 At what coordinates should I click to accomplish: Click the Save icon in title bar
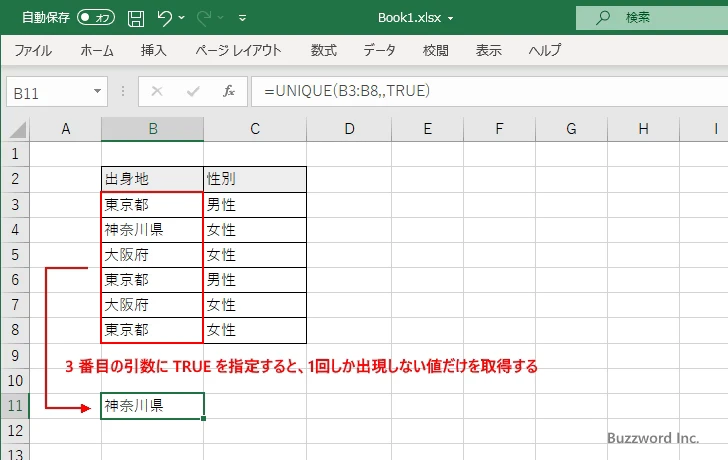[x=136, y=18]
